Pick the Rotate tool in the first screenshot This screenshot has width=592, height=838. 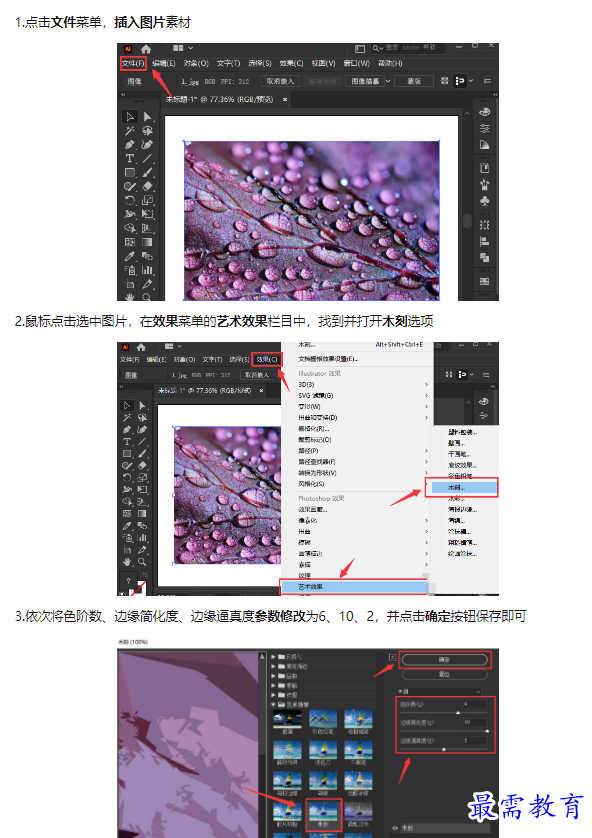click(130, 200)
